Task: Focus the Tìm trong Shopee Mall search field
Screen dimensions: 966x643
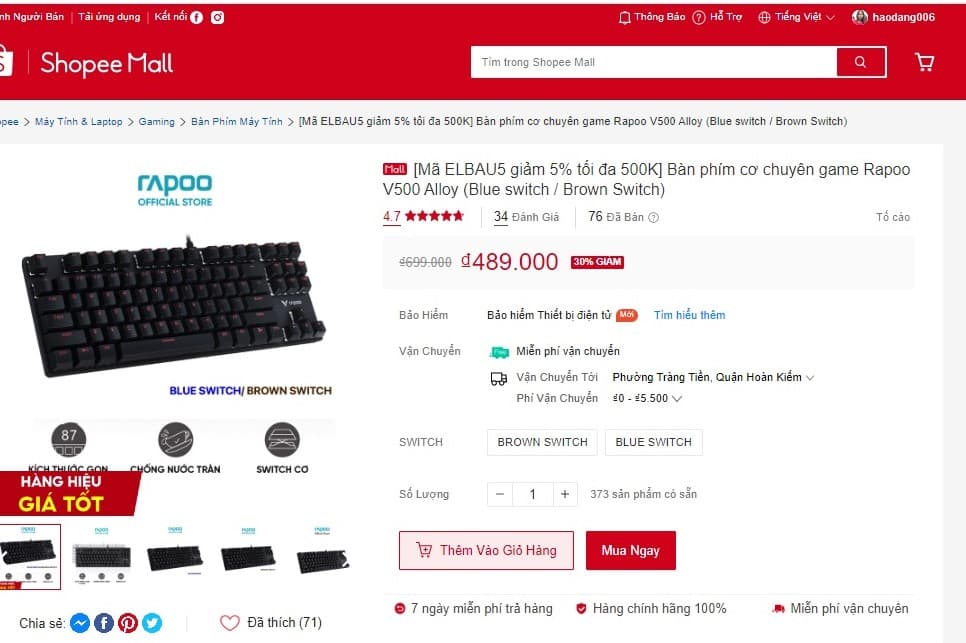Action: click(x=654, y=62)
